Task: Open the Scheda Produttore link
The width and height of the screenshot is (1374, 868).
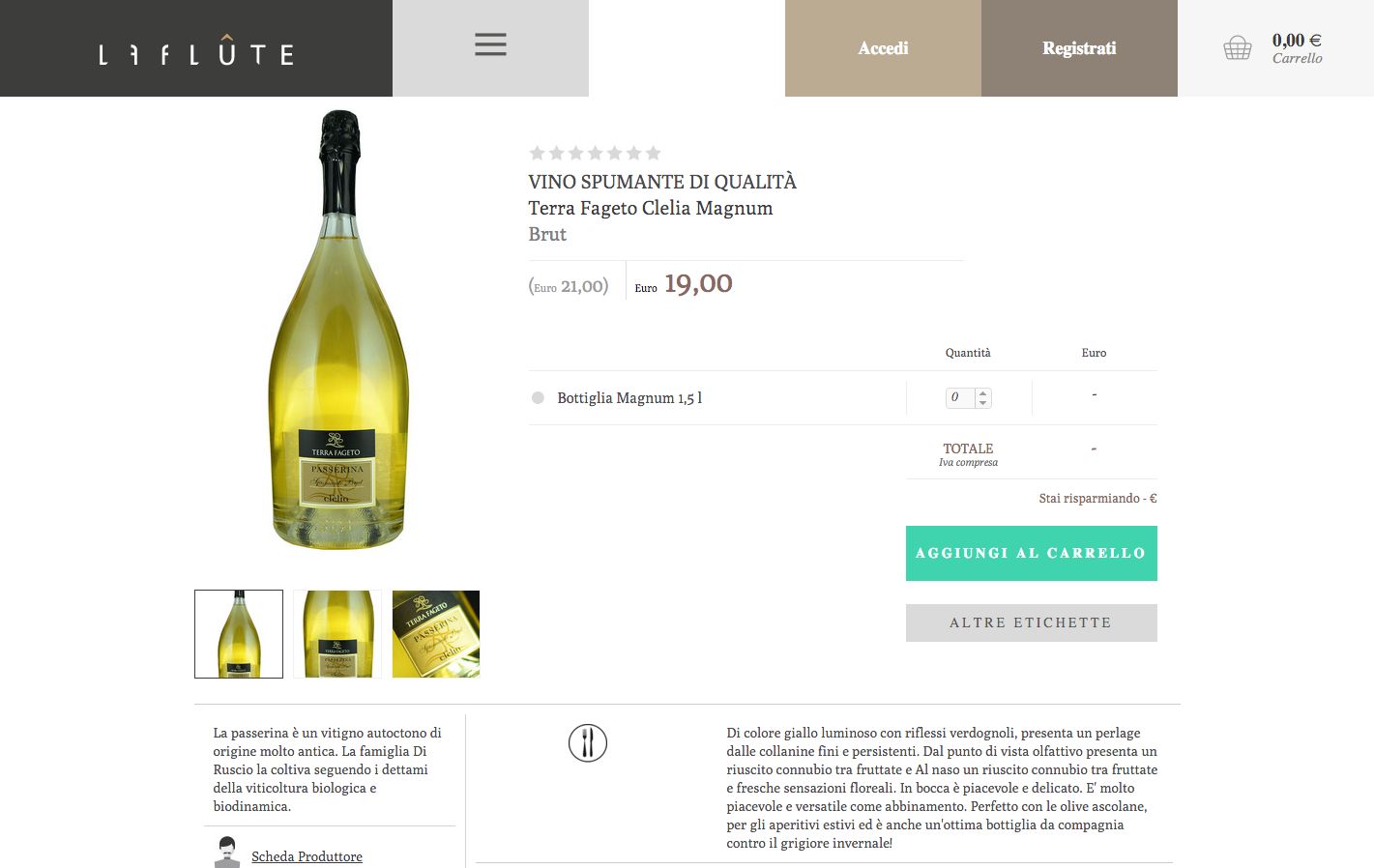Action: [307, 856]
